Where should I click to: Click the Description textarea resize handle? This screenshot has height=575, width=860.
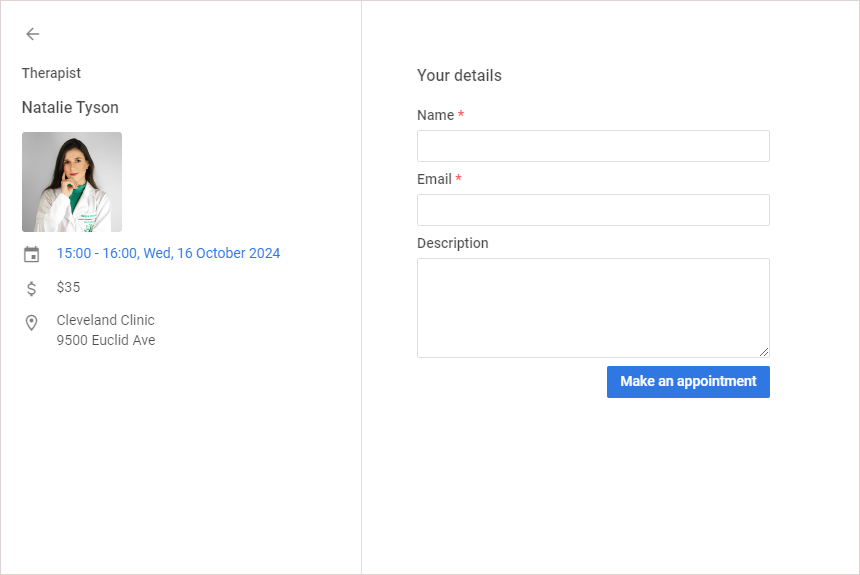coord(763,352)
